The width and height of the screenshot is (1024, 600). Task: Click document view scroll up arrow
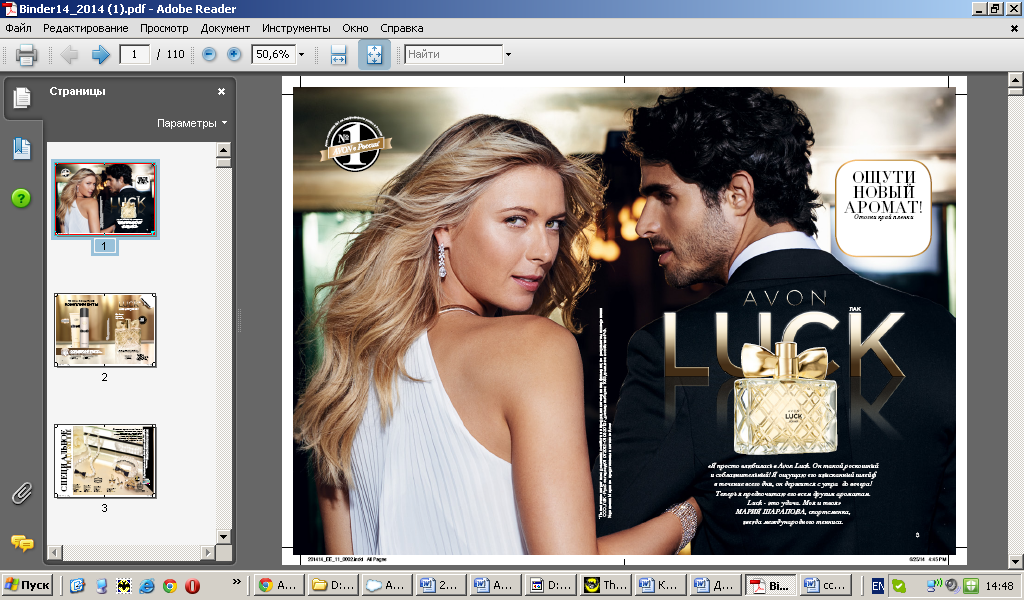[1015, 80]
